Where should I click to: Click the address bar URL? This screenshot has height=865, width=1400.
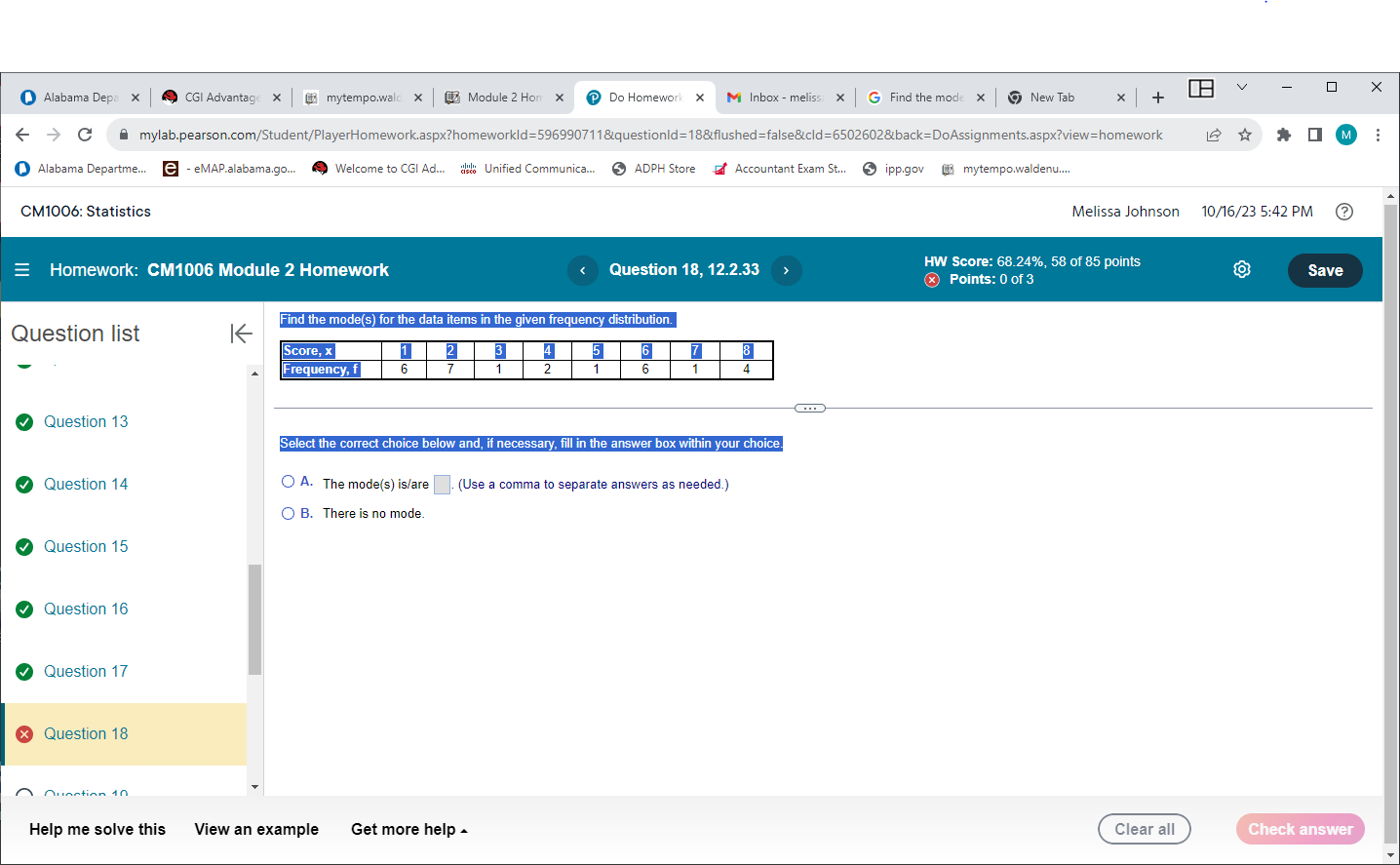(x=650, y=135)
